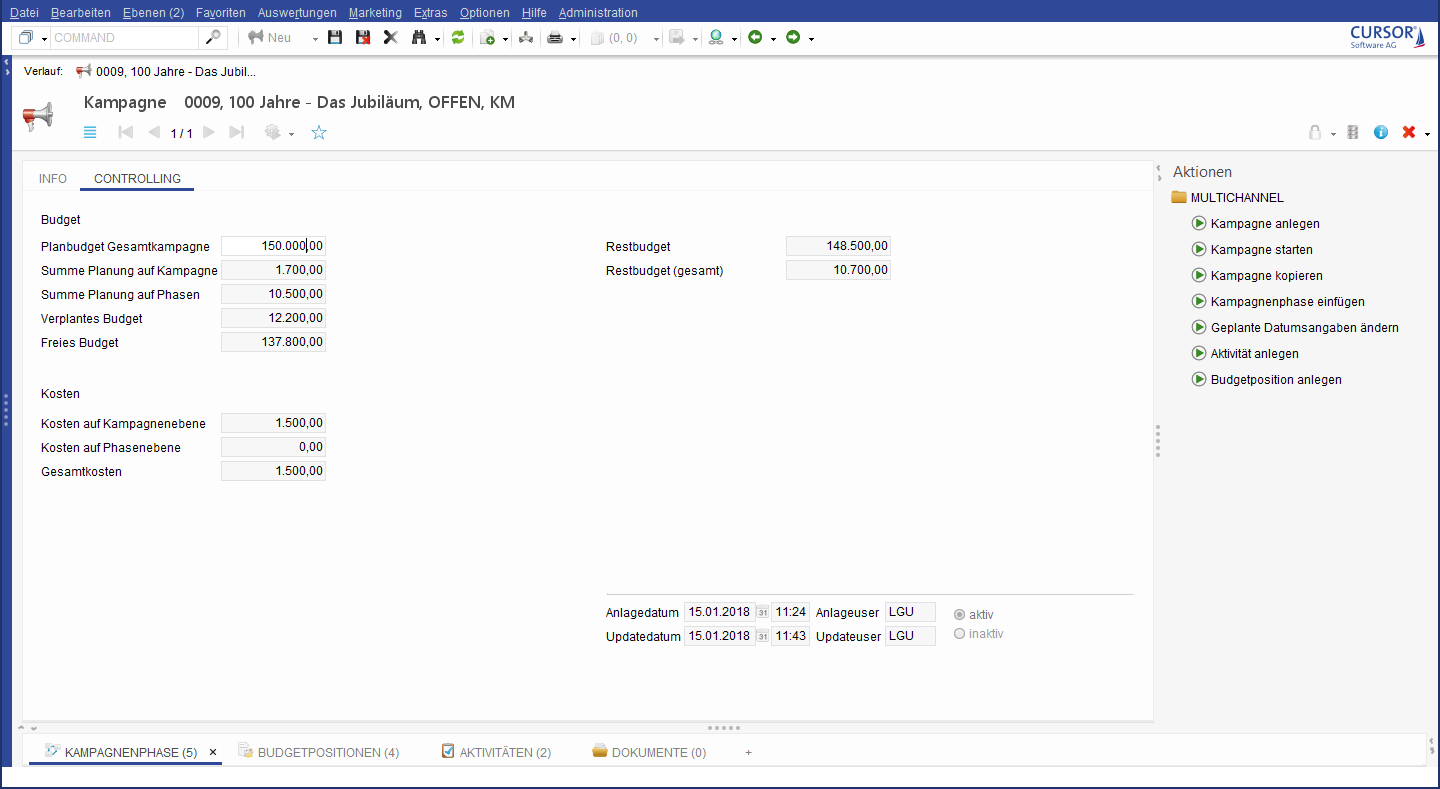Open the list view icon below Kampagne
Viewport: 1440px width, 789px height.
tap(90, 133)
